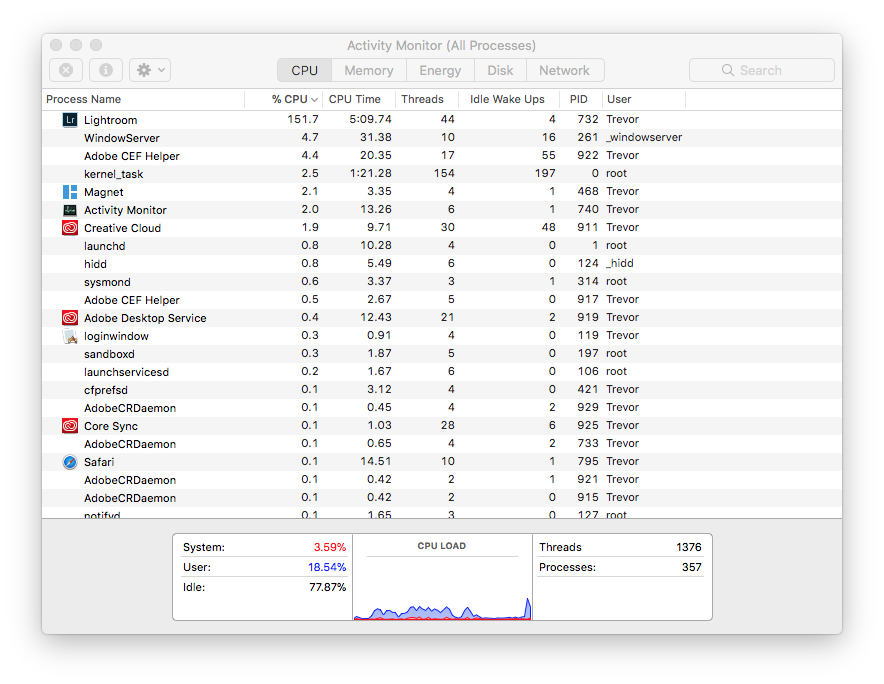Screen dimensions: 884x684
Task: Sort processes by Threads column
Action: click(x=424, y=99)
